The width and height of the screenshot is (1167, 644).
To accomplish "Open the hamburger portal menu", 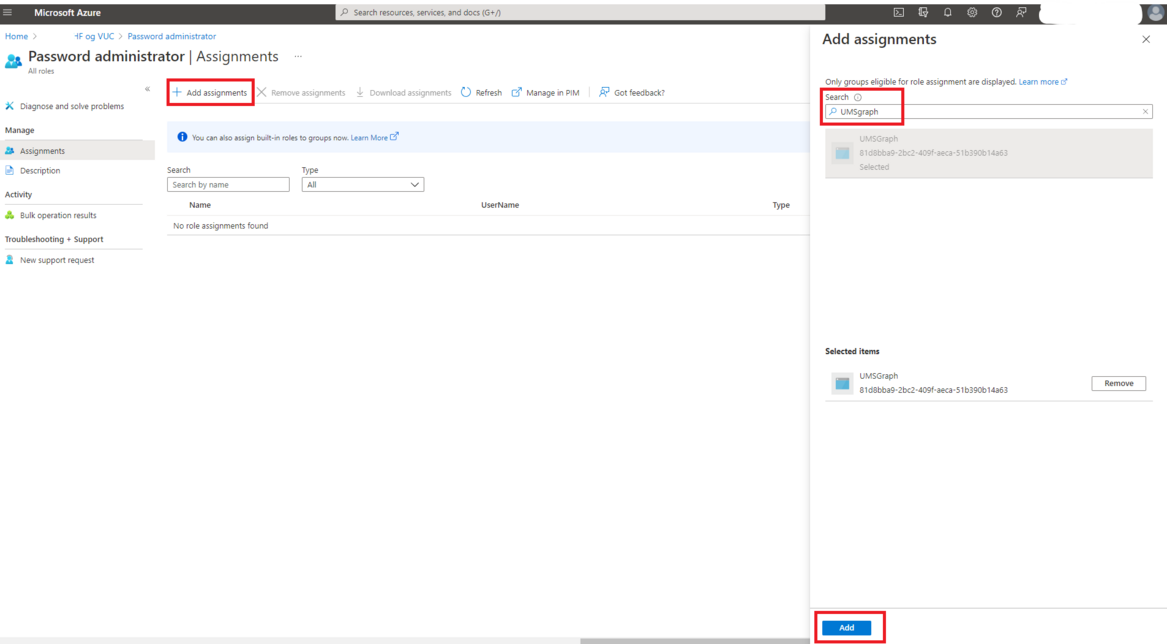I will (8, 12).
